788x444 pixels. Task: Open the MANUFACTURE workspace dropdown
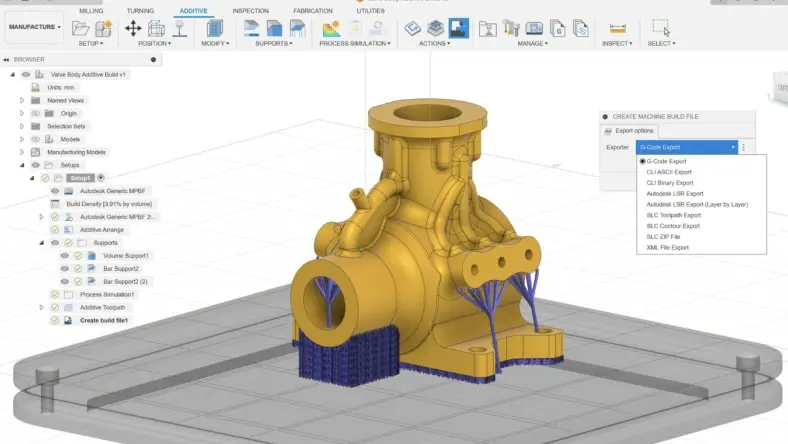(x=34, y=27)
